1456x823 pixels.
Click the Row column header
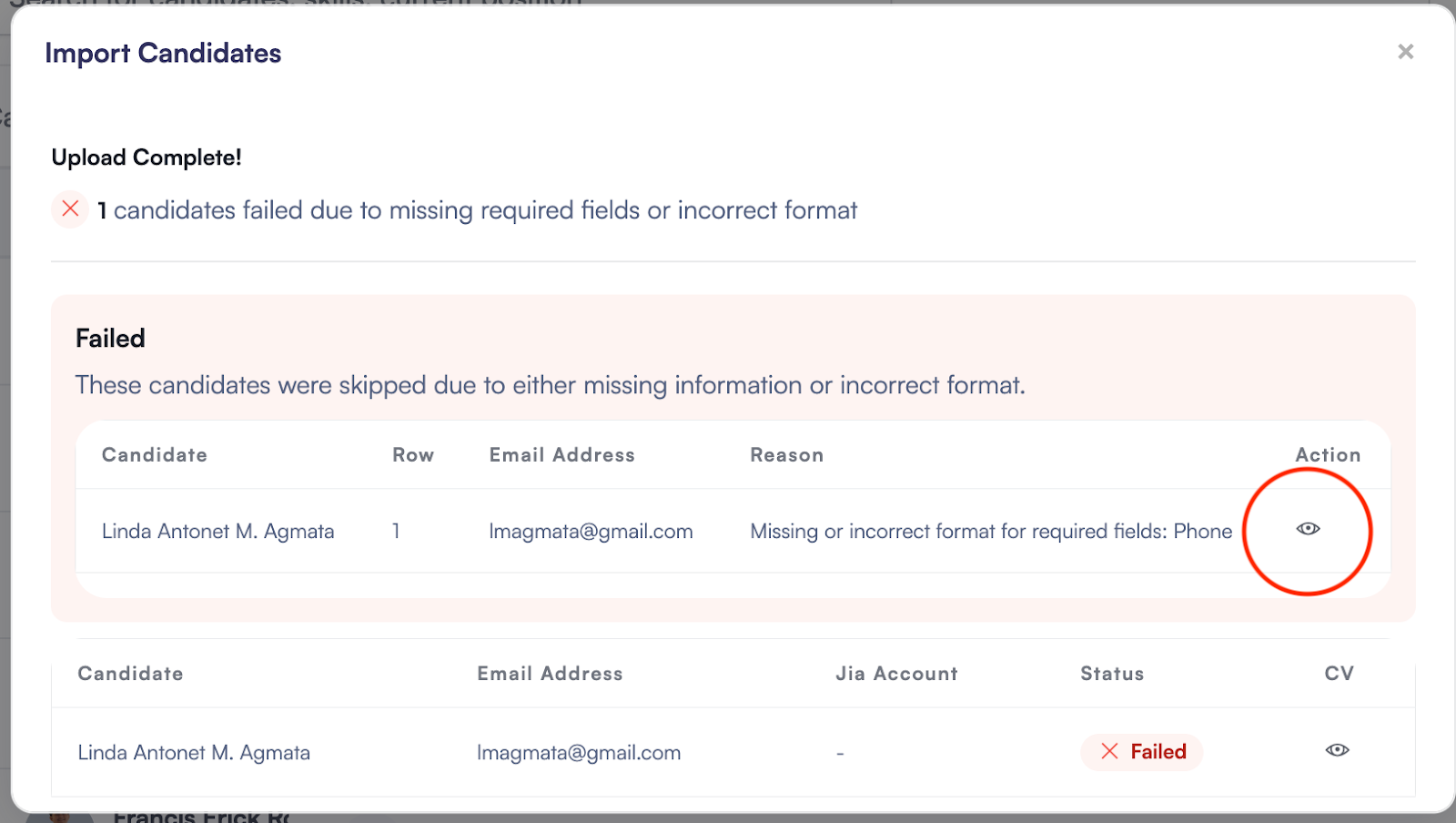tap(413, 455)
